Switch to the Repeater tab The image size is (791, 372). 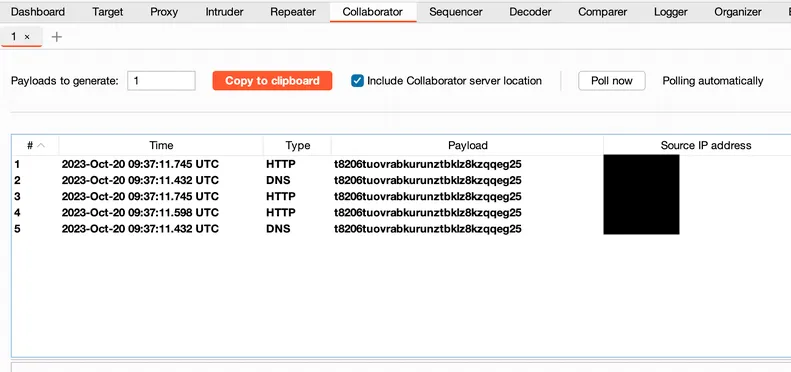[x=293, y=12]
